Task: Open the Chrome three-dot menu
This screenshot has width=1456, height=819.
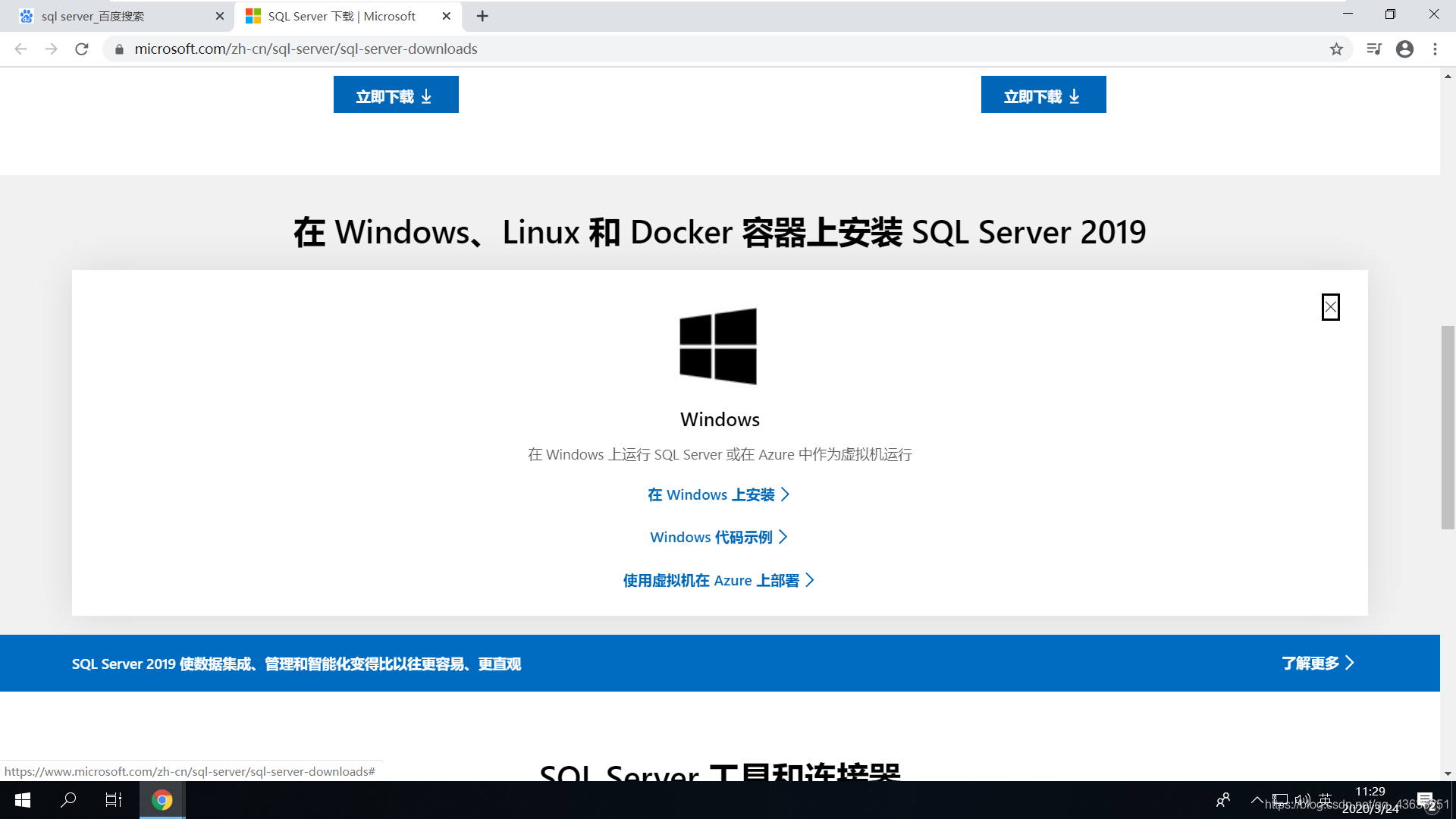Action: [1435, 49]
